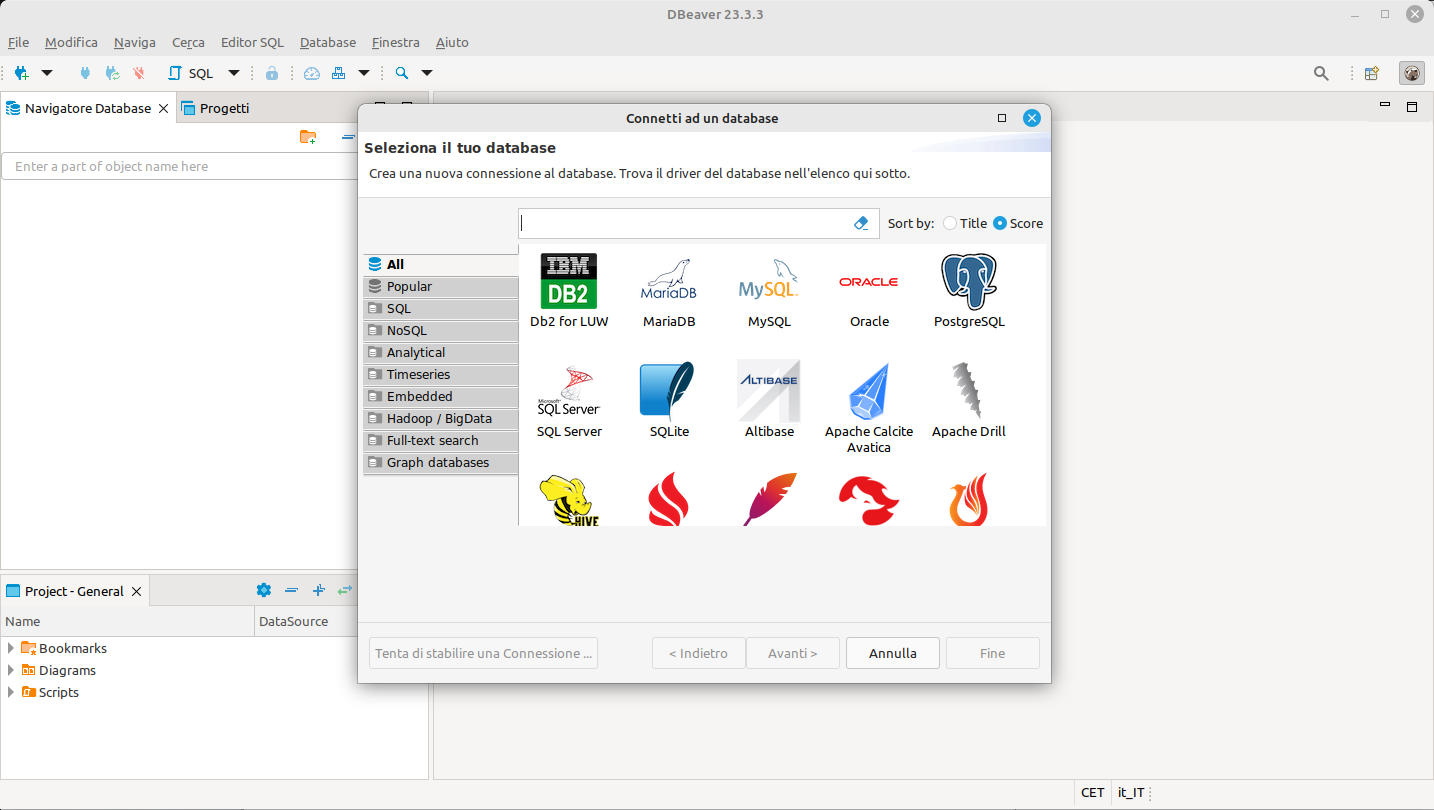Screen dimensions: 1434x810
Task: Select the All category
Action: 441,264
